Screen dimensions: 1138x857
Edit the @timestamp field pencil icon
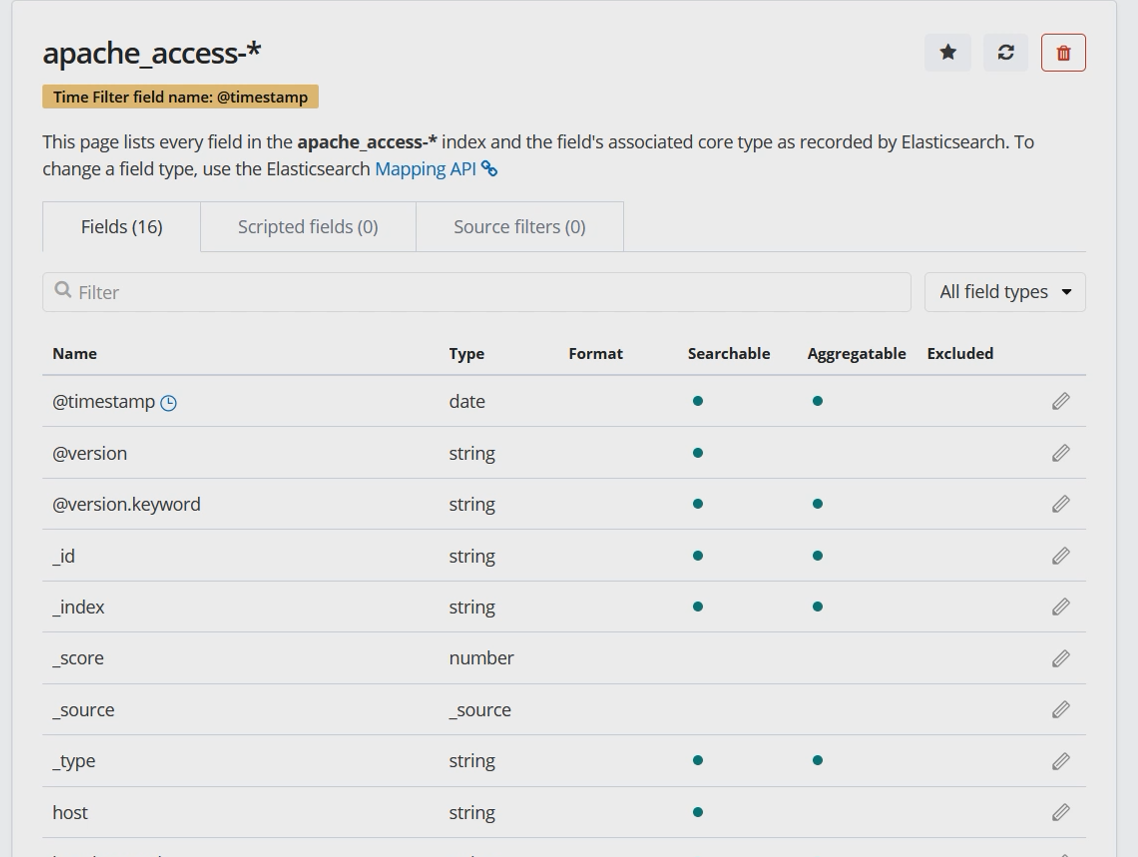coord(1061,401)
